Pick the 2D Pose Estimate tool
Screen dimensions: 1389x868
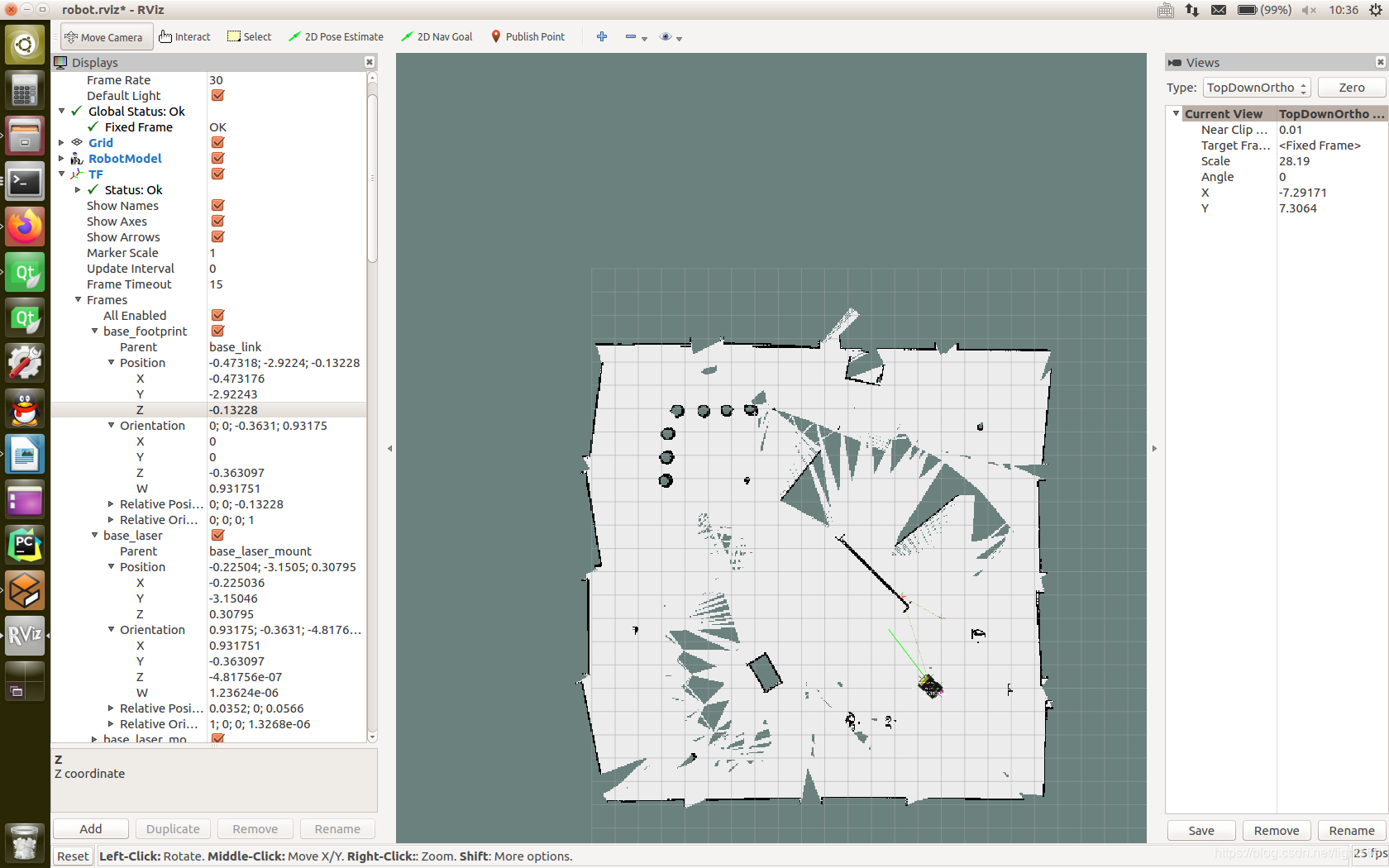(x=336, y=37)
